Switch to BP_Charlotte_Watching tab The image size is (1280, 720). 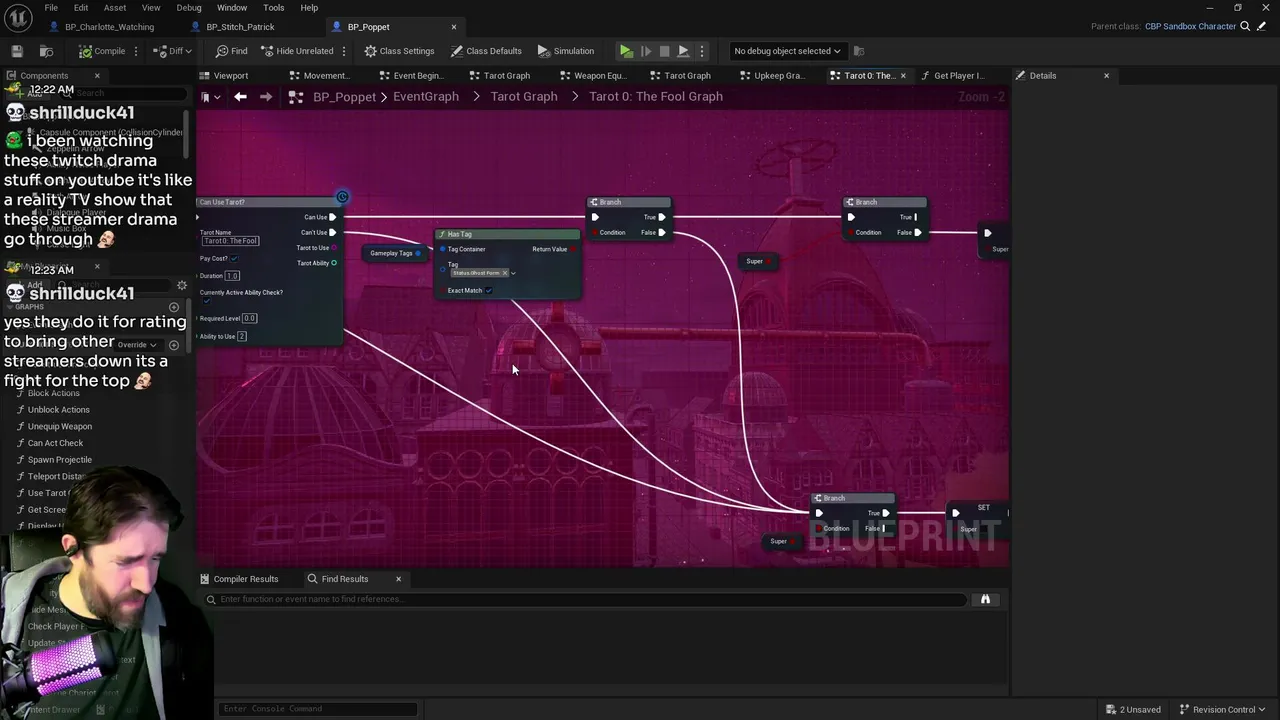click(x=109, y=27)
